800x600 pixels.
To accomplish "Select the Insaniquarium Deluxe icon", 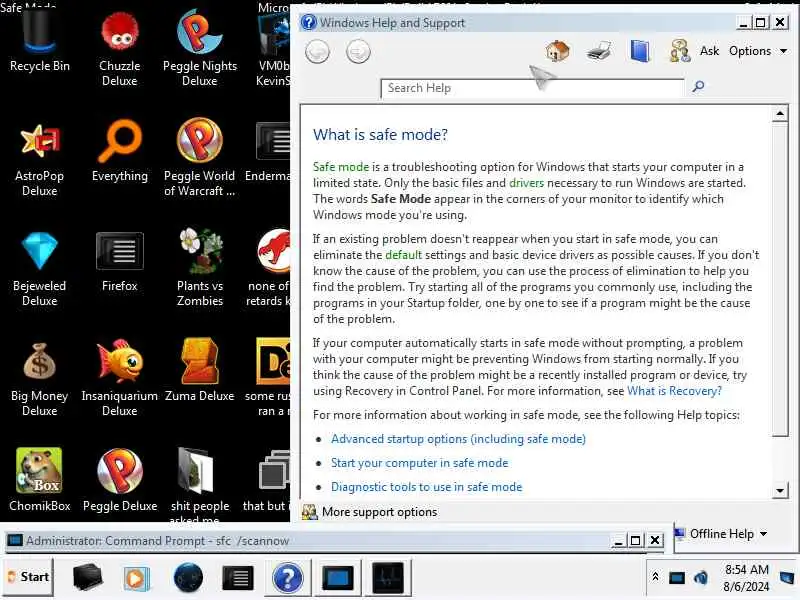I will pyautogui.click(x=119, y=379).
